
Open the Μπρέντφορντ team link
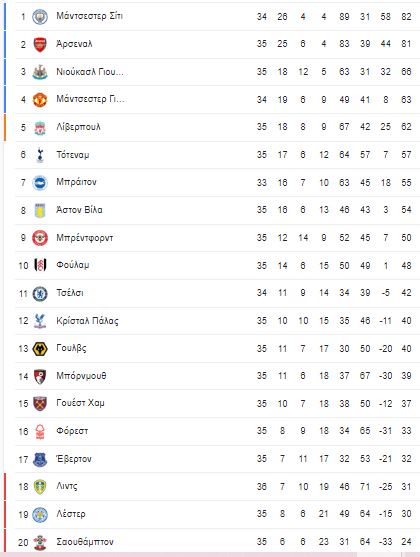point(85,238)
